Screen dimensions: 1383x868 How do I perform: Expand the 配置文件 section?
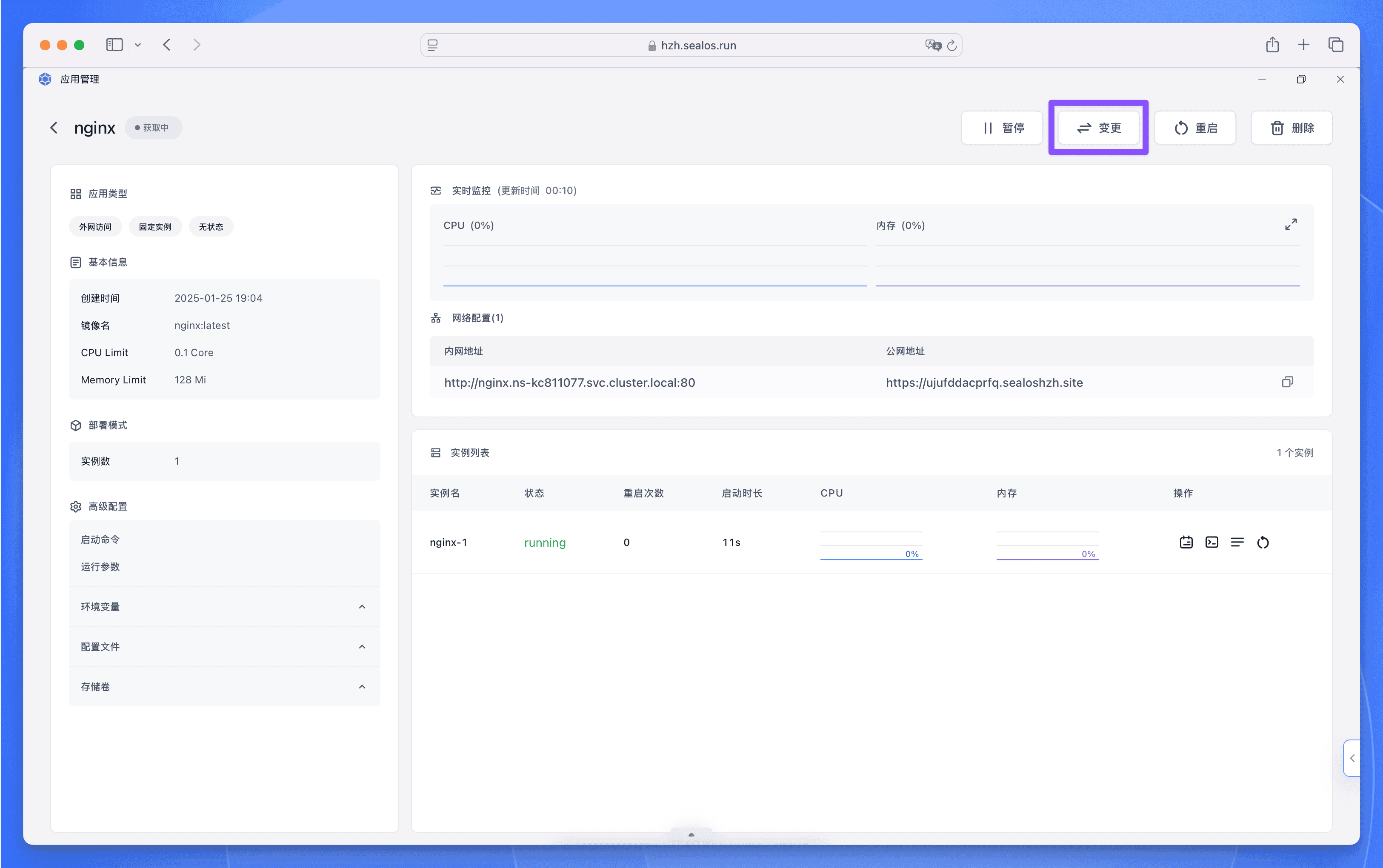(x=225, y=647)
